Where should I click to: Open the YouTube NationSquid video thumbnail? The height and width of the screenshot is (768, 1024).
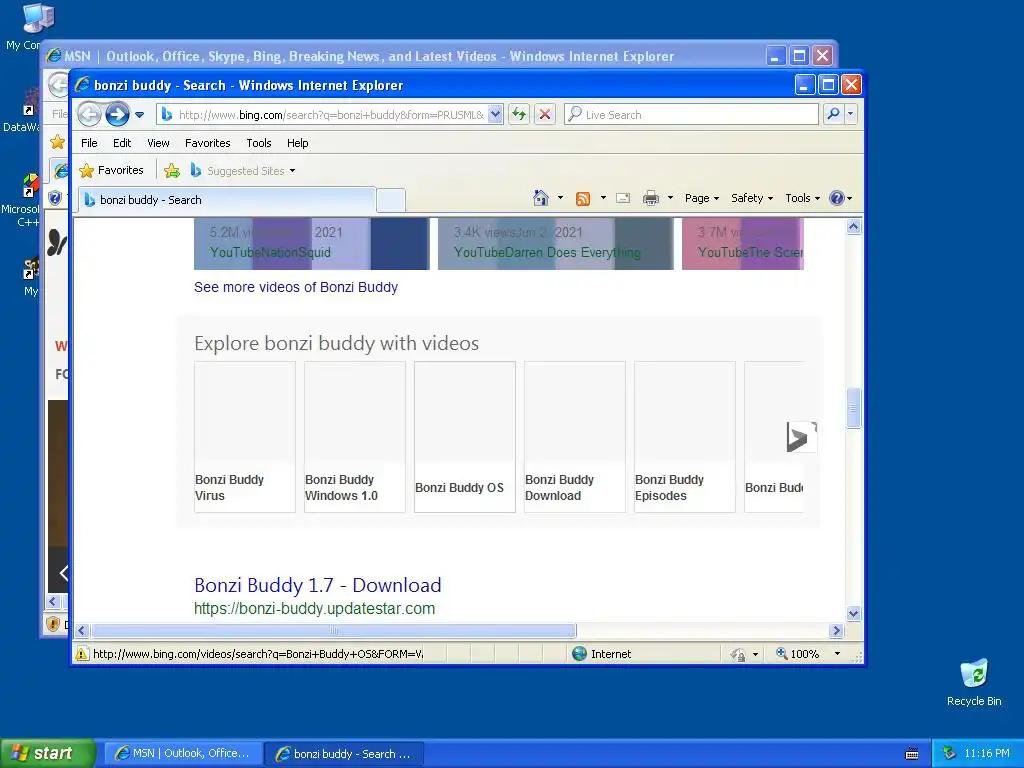coord(312,244)
